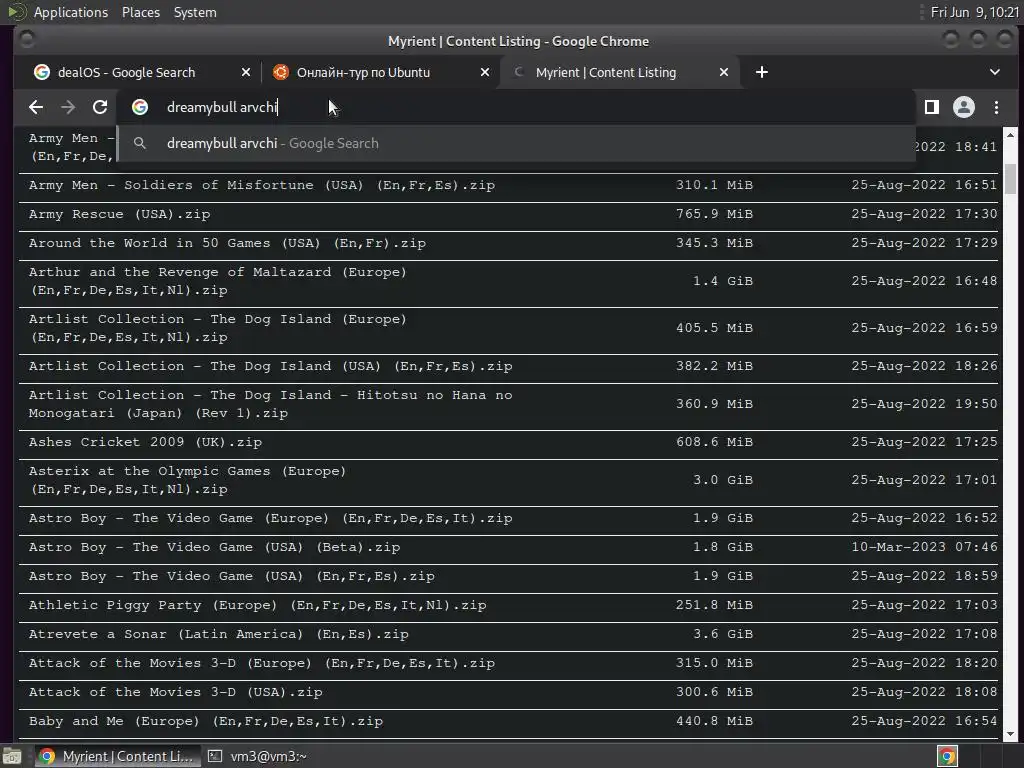Screen dimensions: 1024x768
Task: Open Artlist Collection Dog Island (USA) zip
Action: pos(270,366)
